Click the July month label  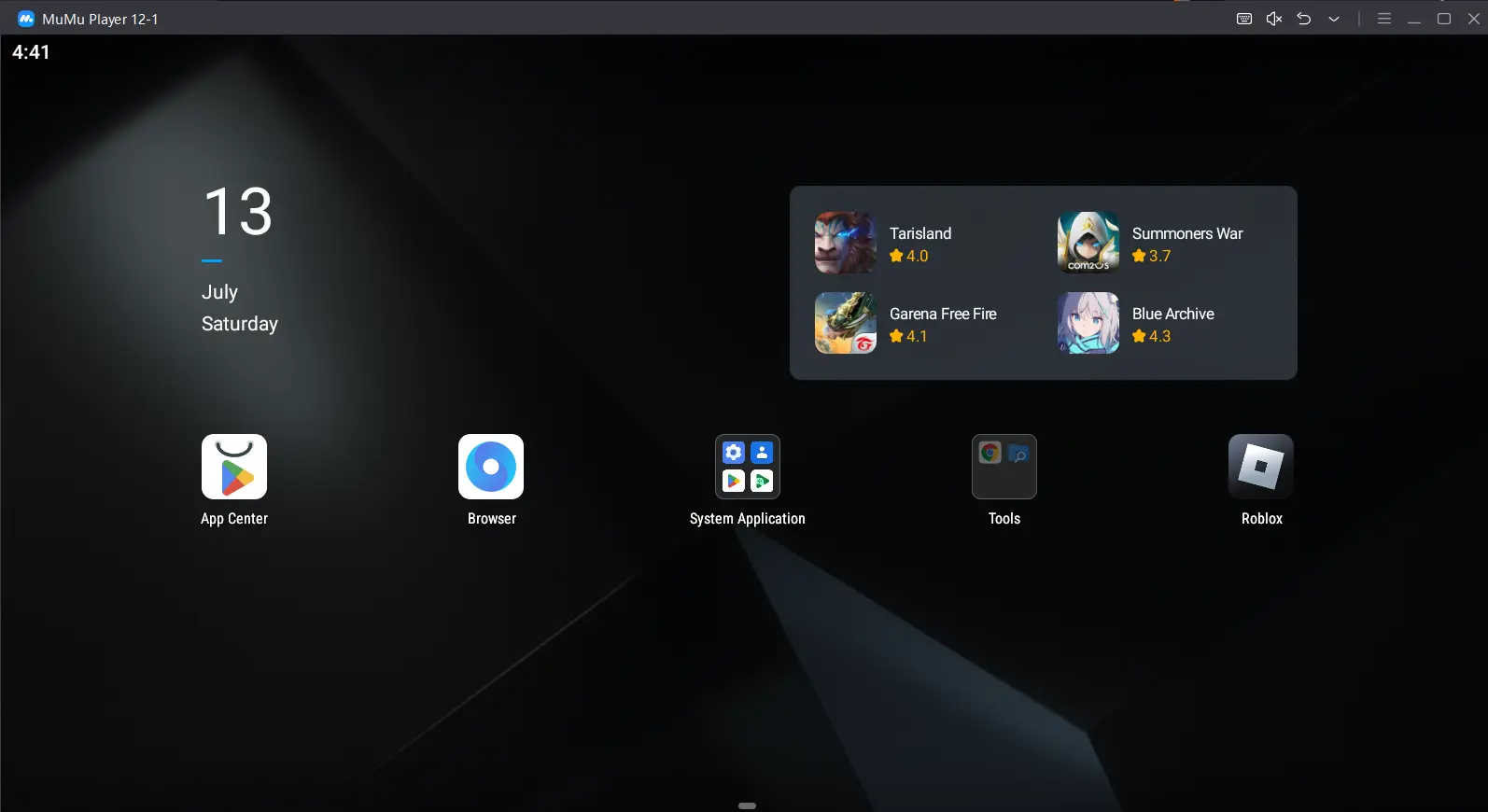coord(220,292)
